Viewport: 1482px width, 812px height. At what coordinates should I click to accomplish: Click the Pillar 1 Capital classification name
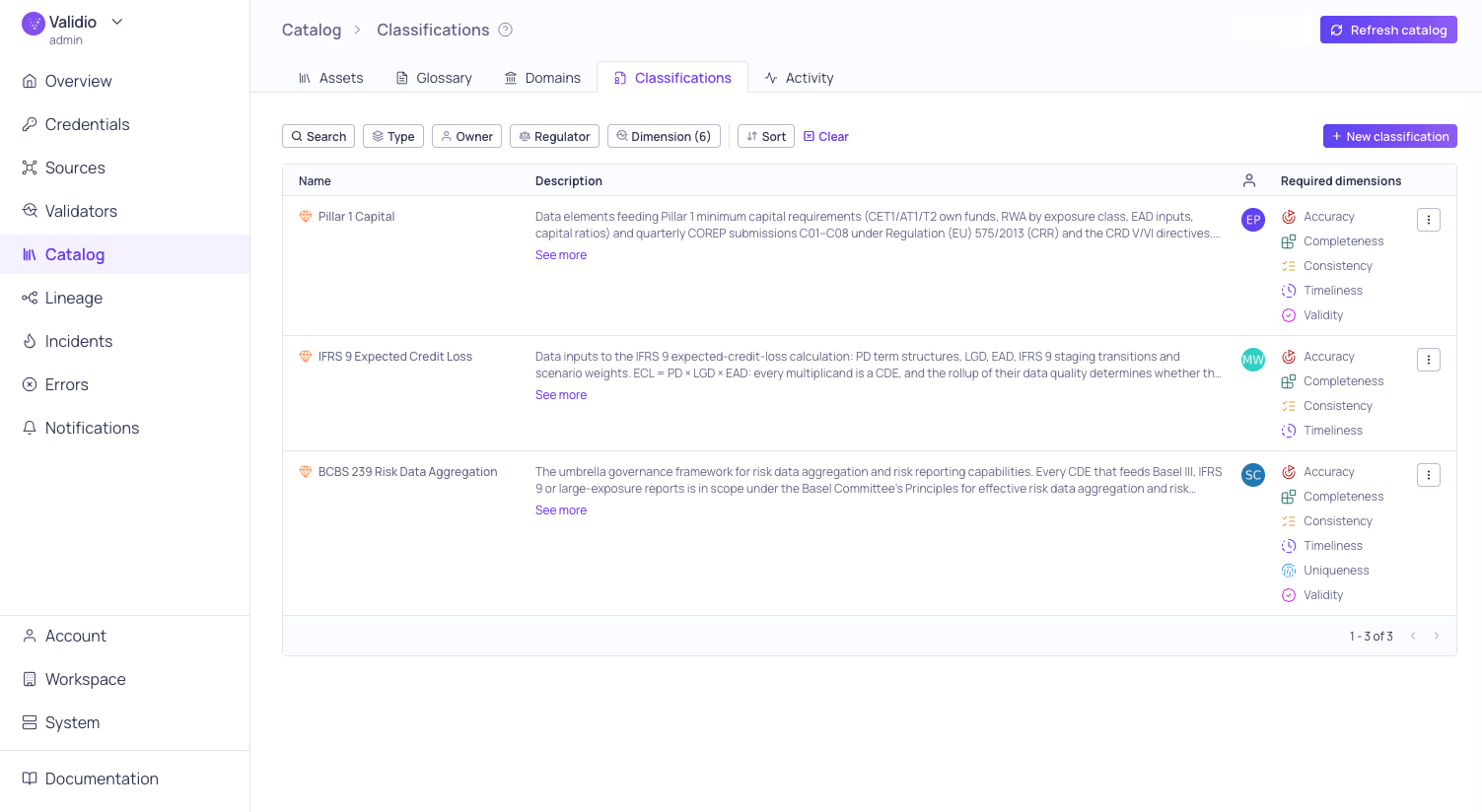[356, 217]
